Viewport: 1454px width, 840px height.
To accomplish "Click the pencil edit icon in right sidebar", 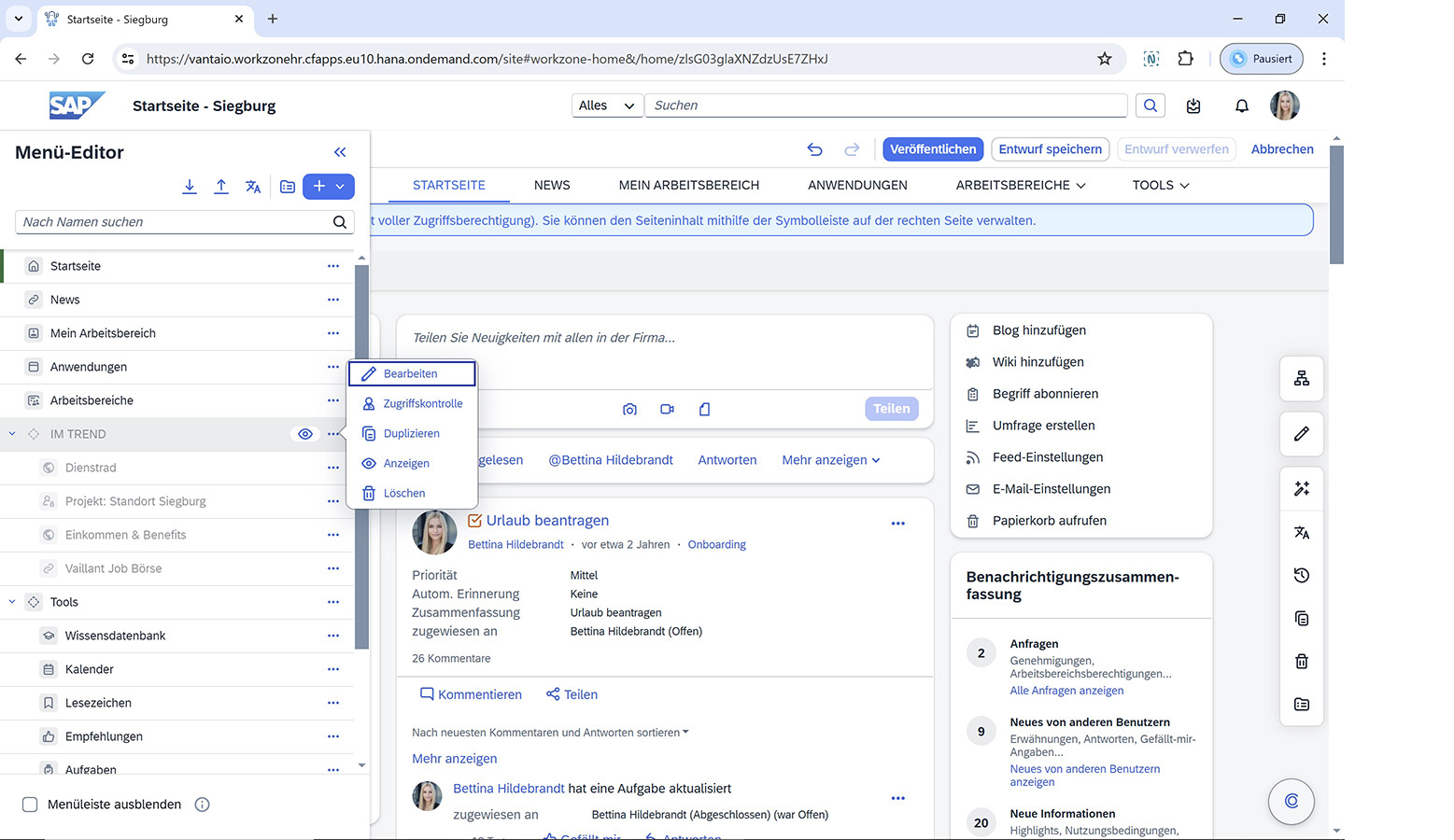I will pos(1302,434).
